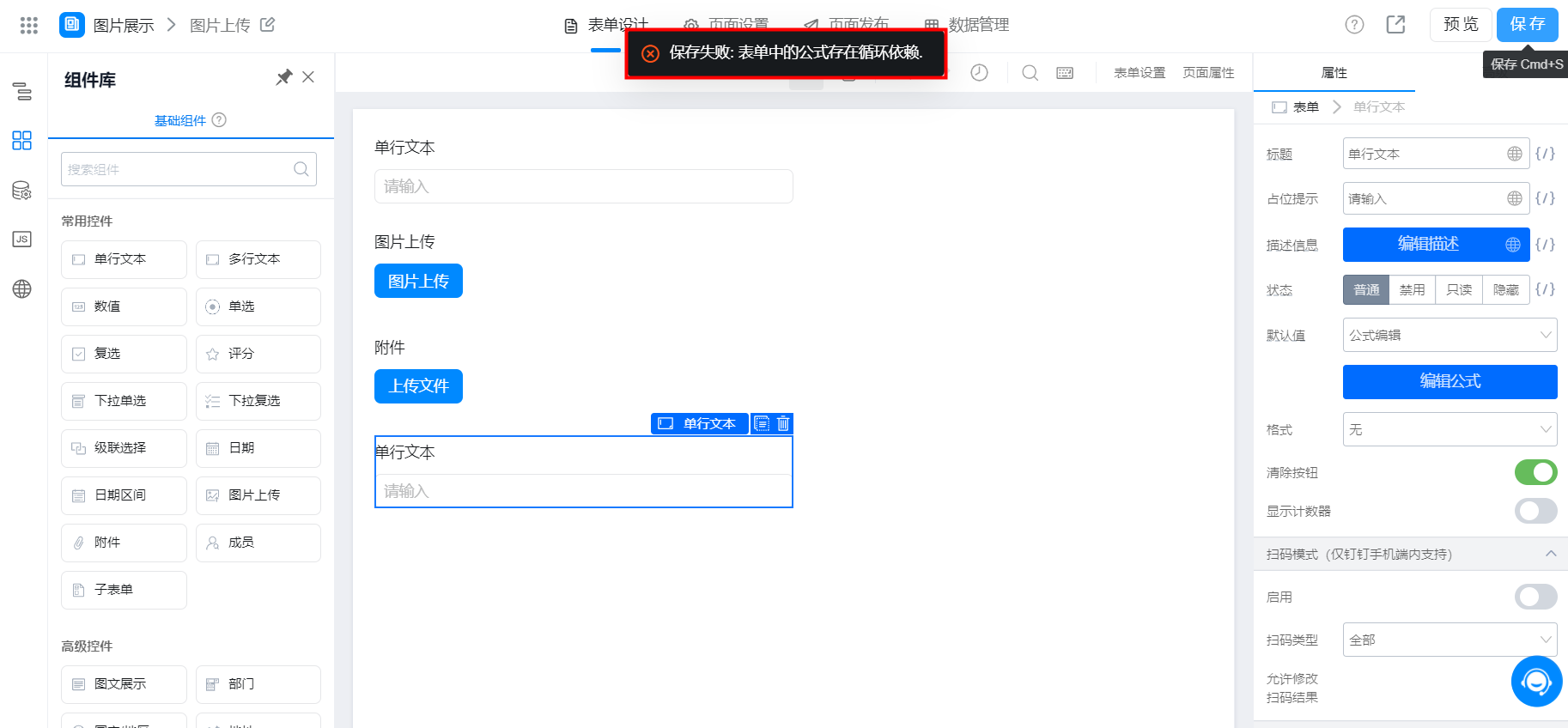This screenshot has height=728, width=1568.
Task: Click the 标题 text input
Action: pyautogui.click(x=1436, y=154)
